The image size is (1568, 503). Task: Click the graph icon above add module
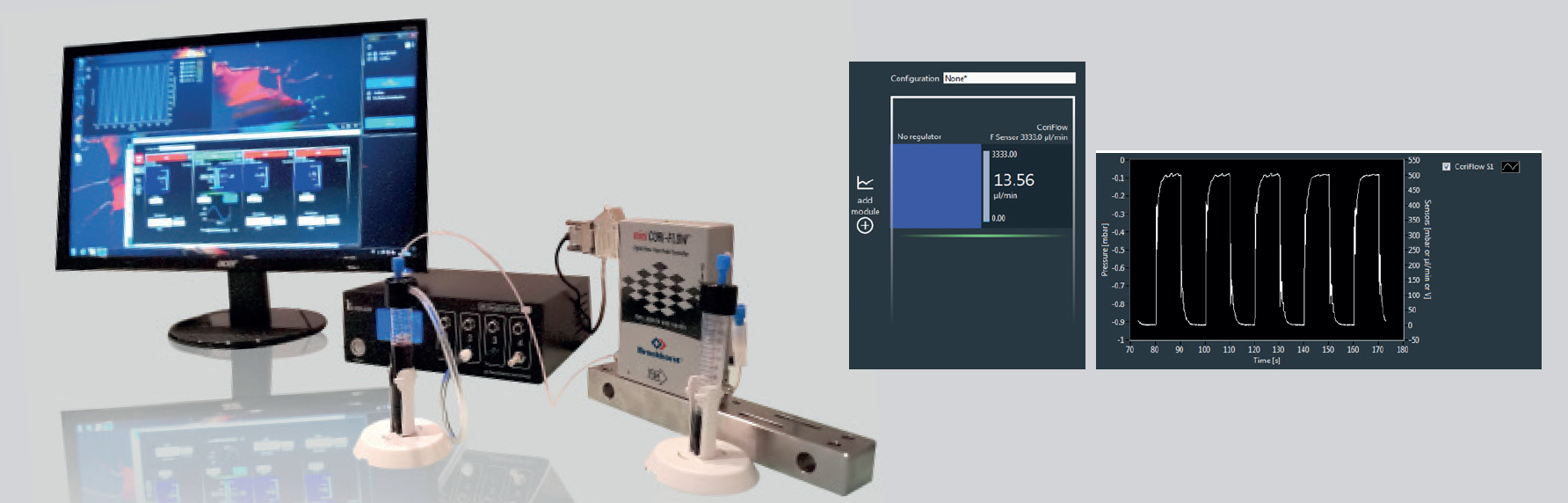[865, 183]
